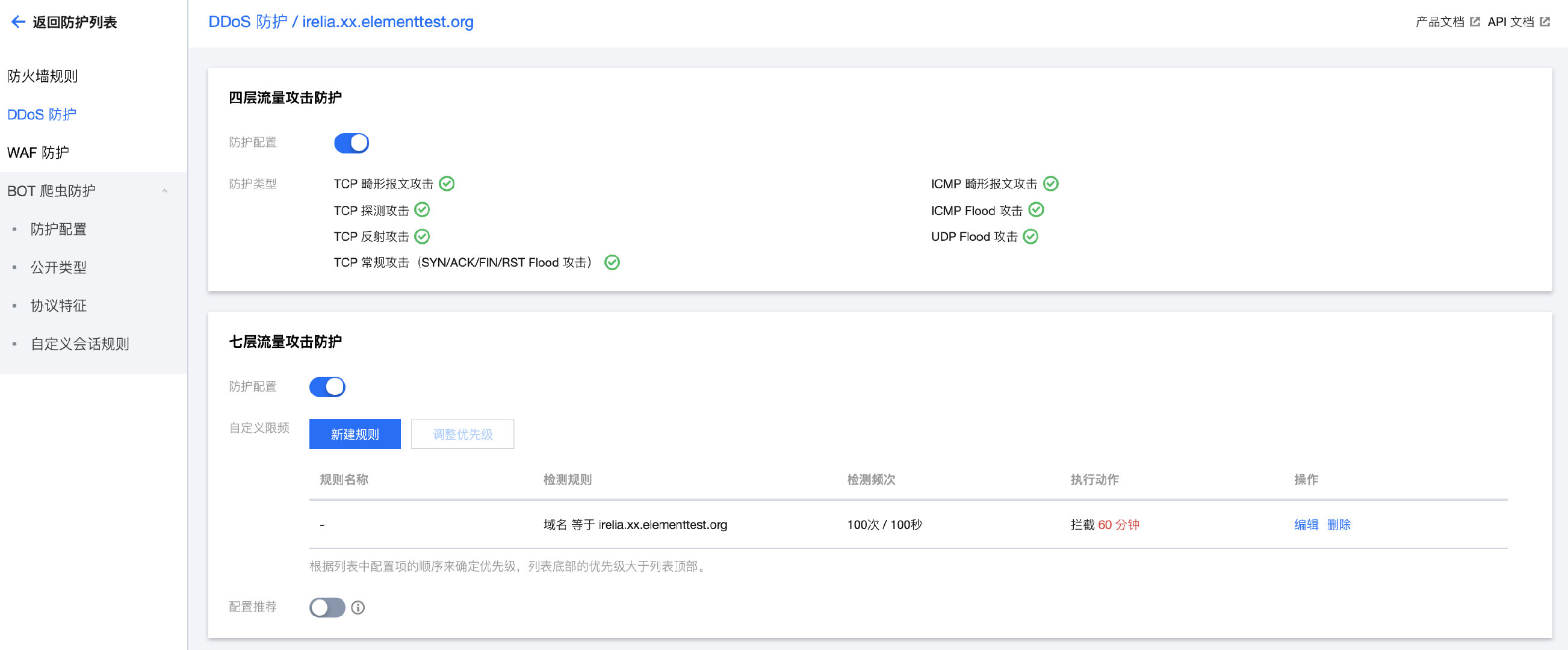Click the 新建规则 button
Viewport: 1568px width, 650px height.
(355, 434)
